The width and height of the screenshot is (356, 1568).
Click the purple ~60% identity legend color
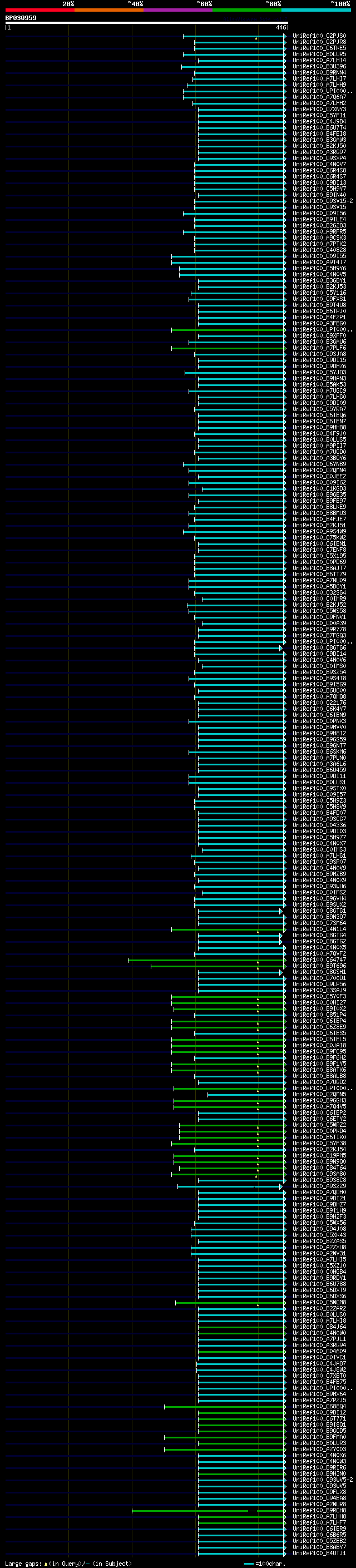point(177,10)
